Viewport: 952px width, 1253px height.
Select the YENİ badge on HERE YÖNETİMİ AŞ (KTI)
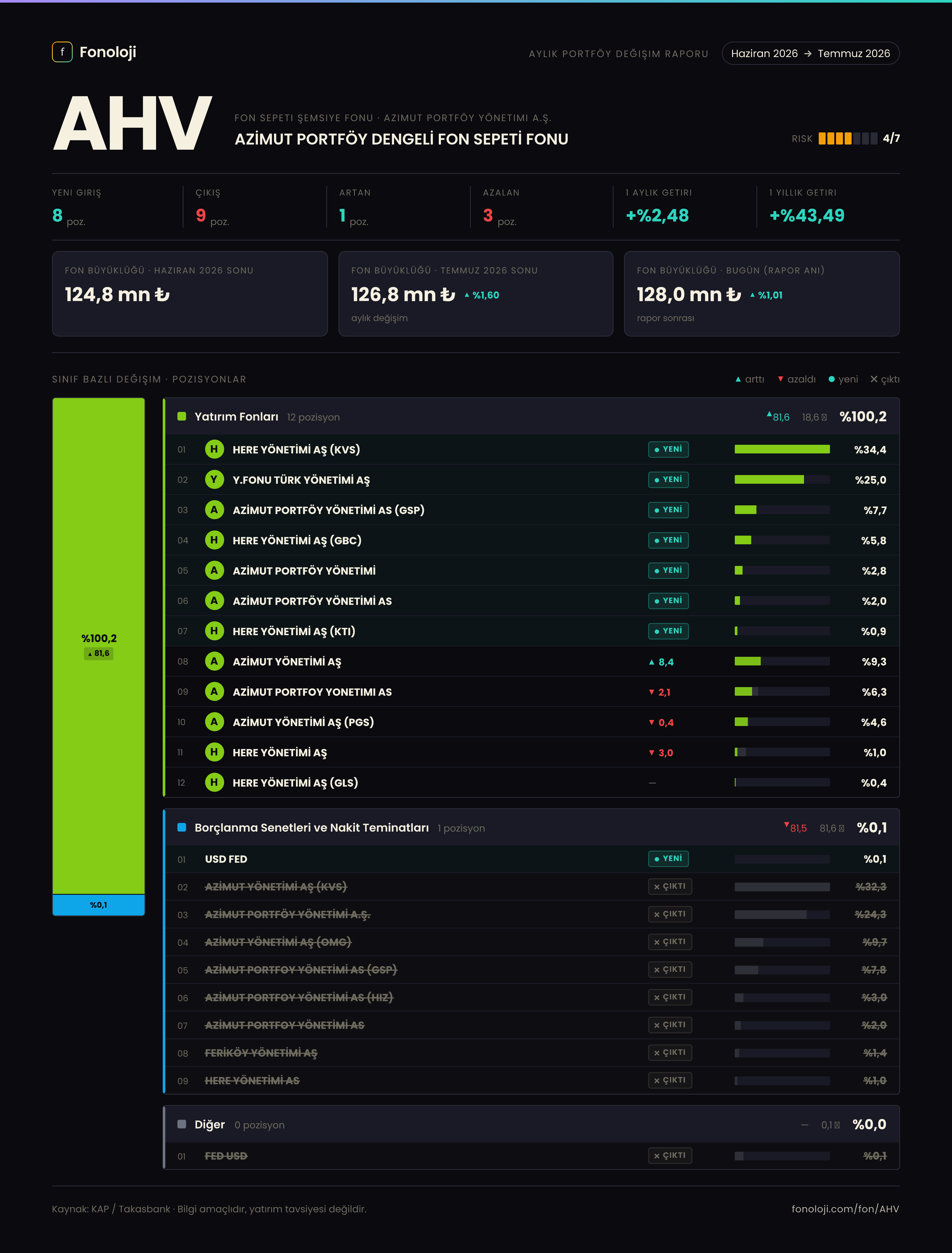click(669, 631)
